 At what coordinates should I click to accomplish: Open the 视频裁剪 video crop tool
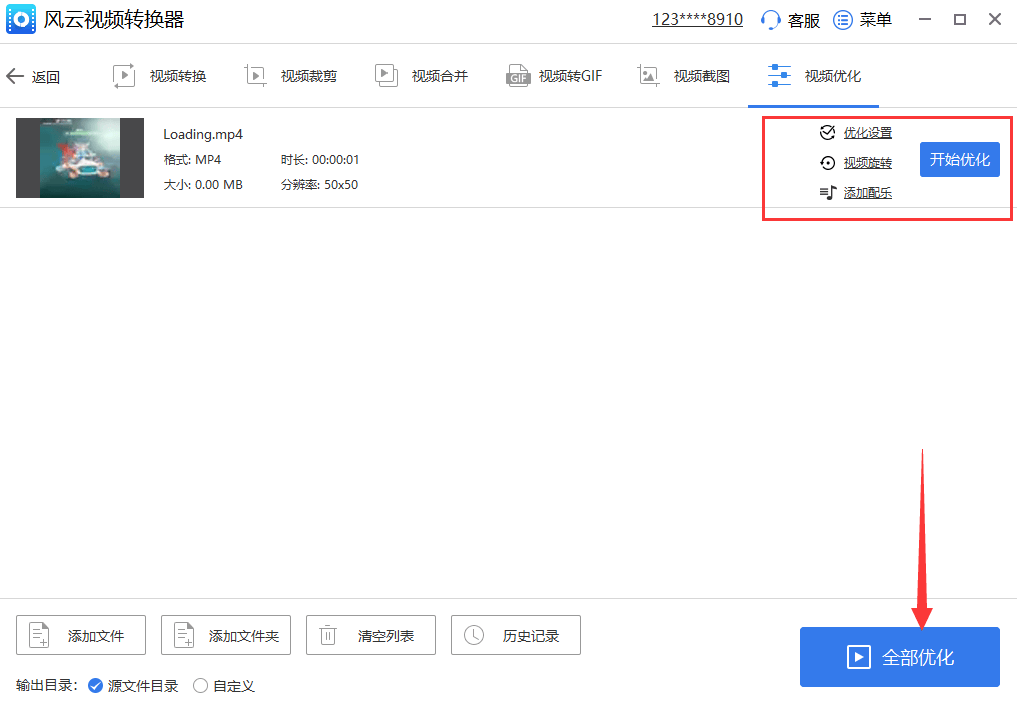pyautogui.click(x=256, y=75)
